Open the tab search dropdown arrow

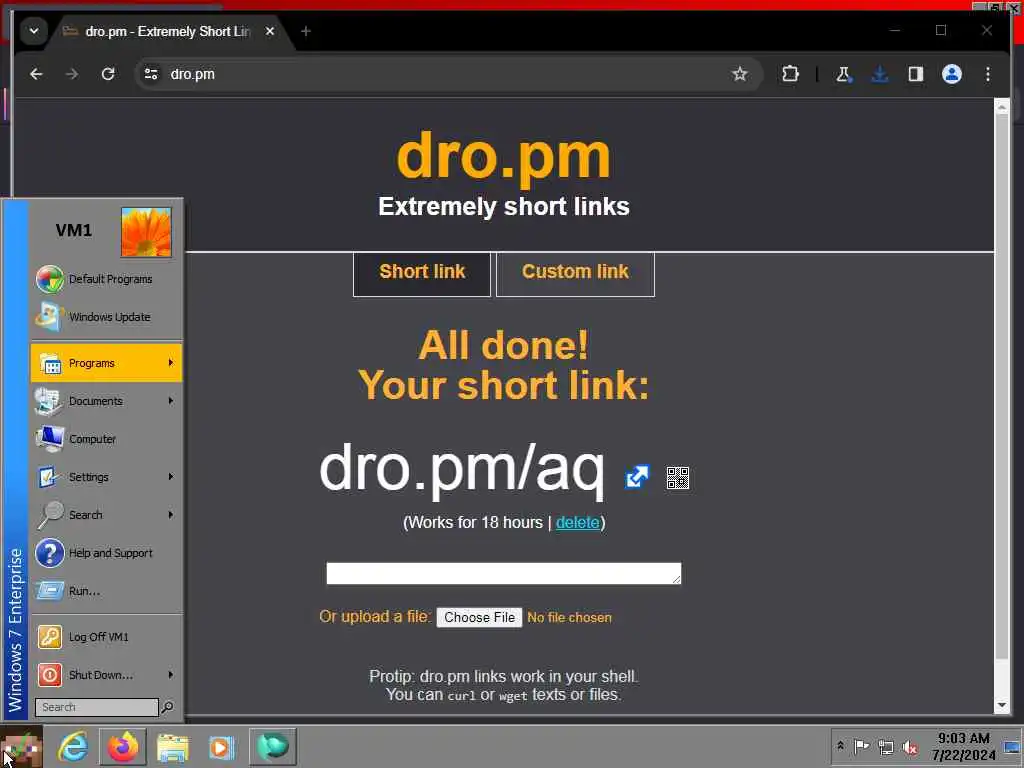click(x=34, y=31)
